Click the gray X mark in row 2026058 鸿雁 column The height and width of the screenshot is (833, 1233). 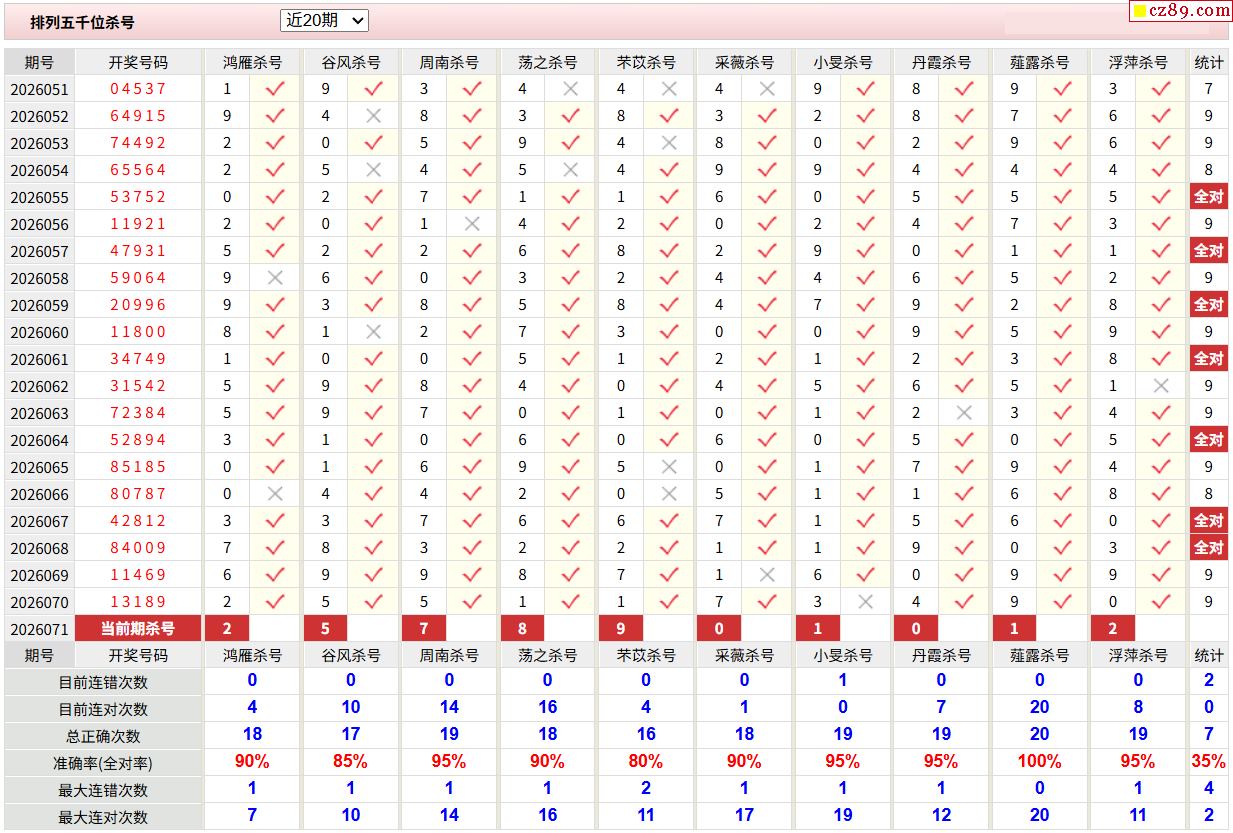[275, 278]
